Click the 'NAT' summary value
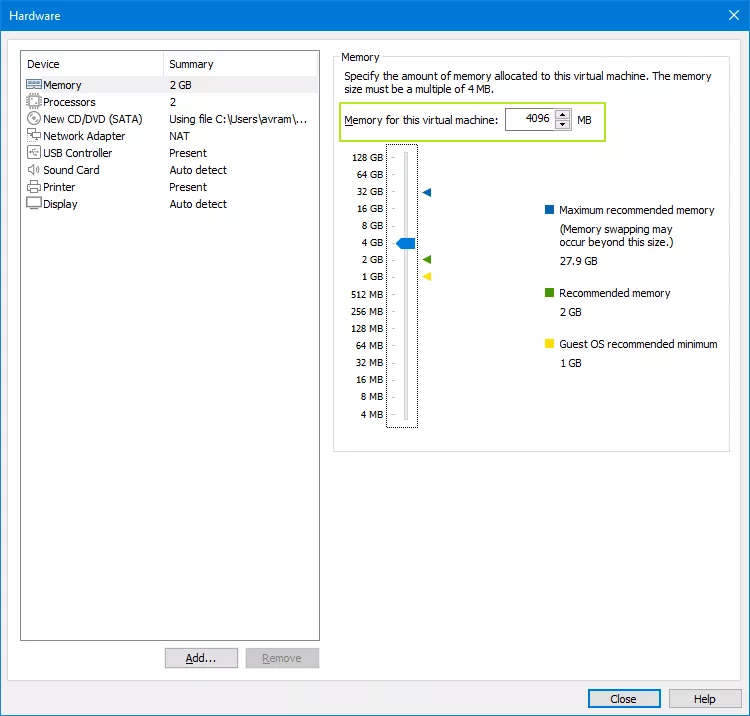The width and height of the screenshot is (750, 716). click(x=179, y=136)
